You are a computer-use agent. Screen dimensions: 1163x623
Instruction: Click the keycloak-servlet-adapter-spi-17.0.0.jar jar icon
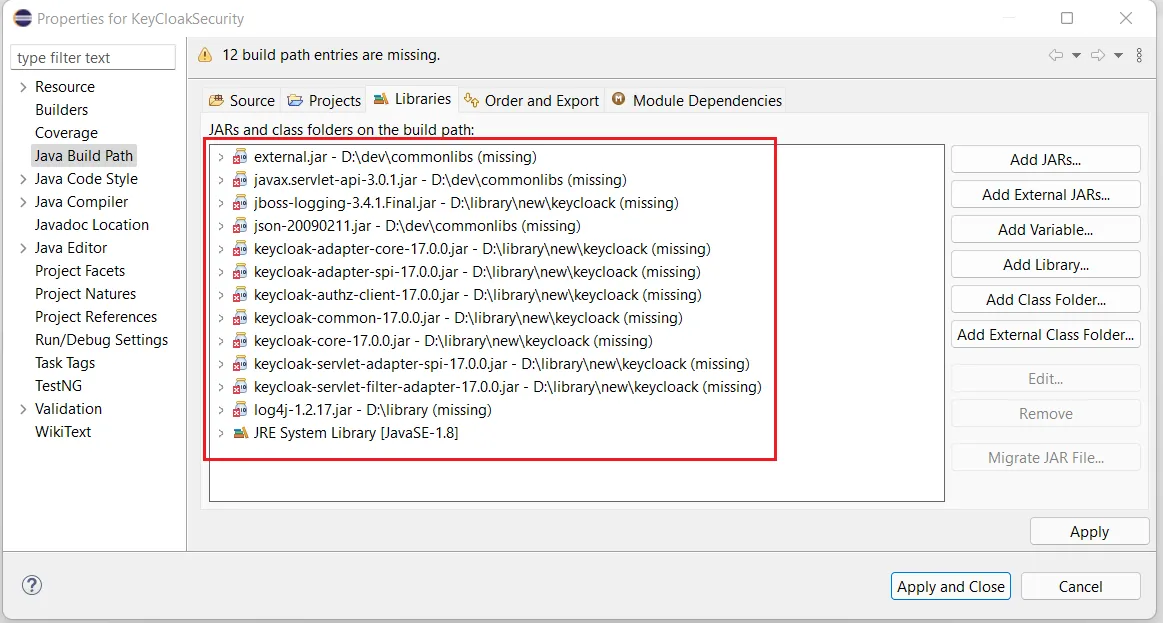pos(240,363)
